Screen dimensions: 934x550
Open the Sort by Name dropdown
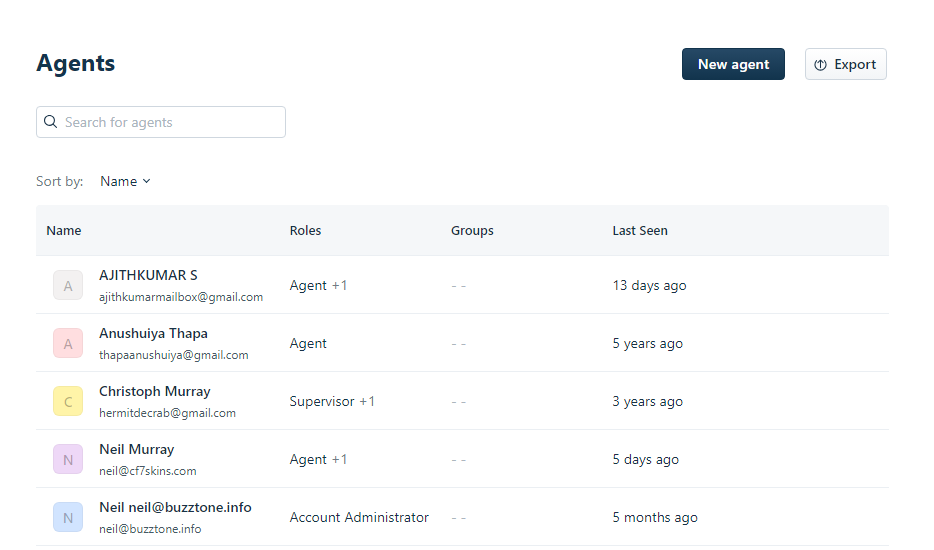pyautogui.click(x=125, y=181)
